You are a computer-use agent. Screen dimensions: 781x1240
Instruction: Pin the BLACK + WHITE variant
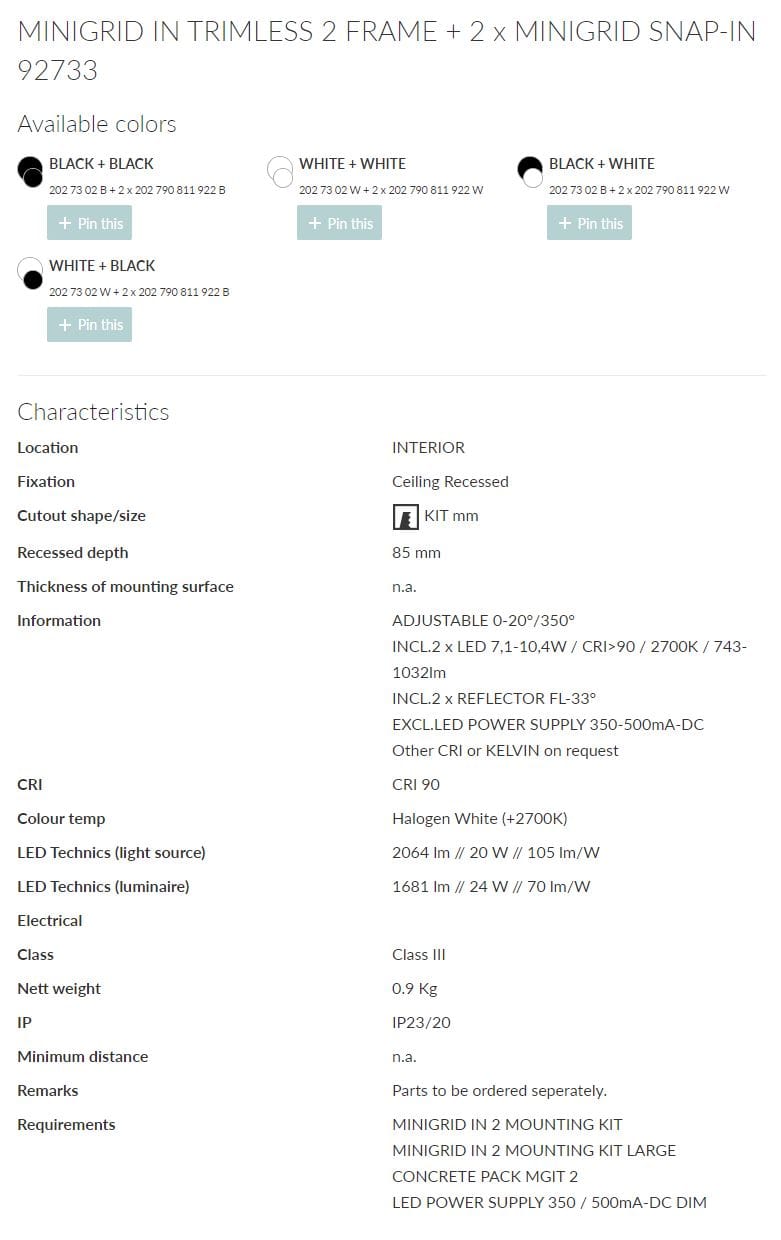coord(589,222)
